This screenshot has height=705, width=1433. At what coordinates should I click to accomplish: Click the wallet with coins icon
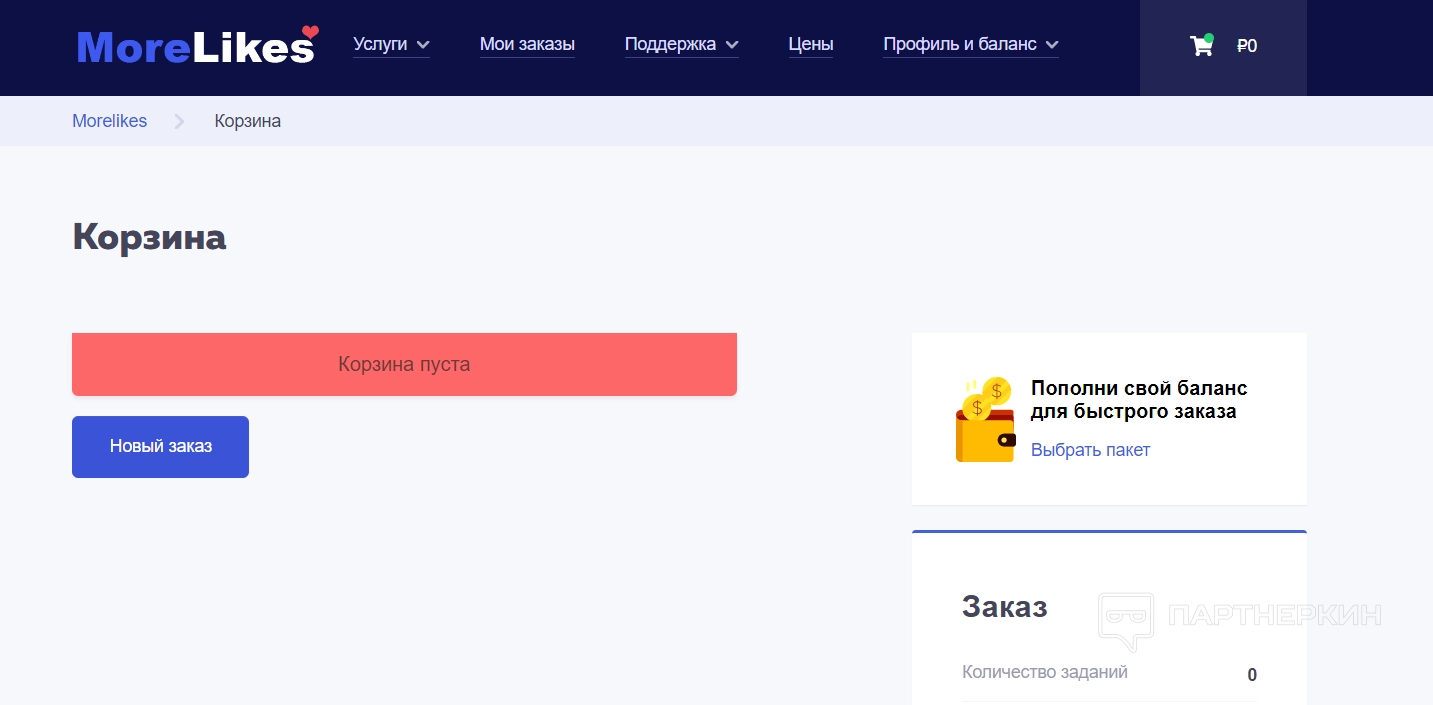(985, 419)
